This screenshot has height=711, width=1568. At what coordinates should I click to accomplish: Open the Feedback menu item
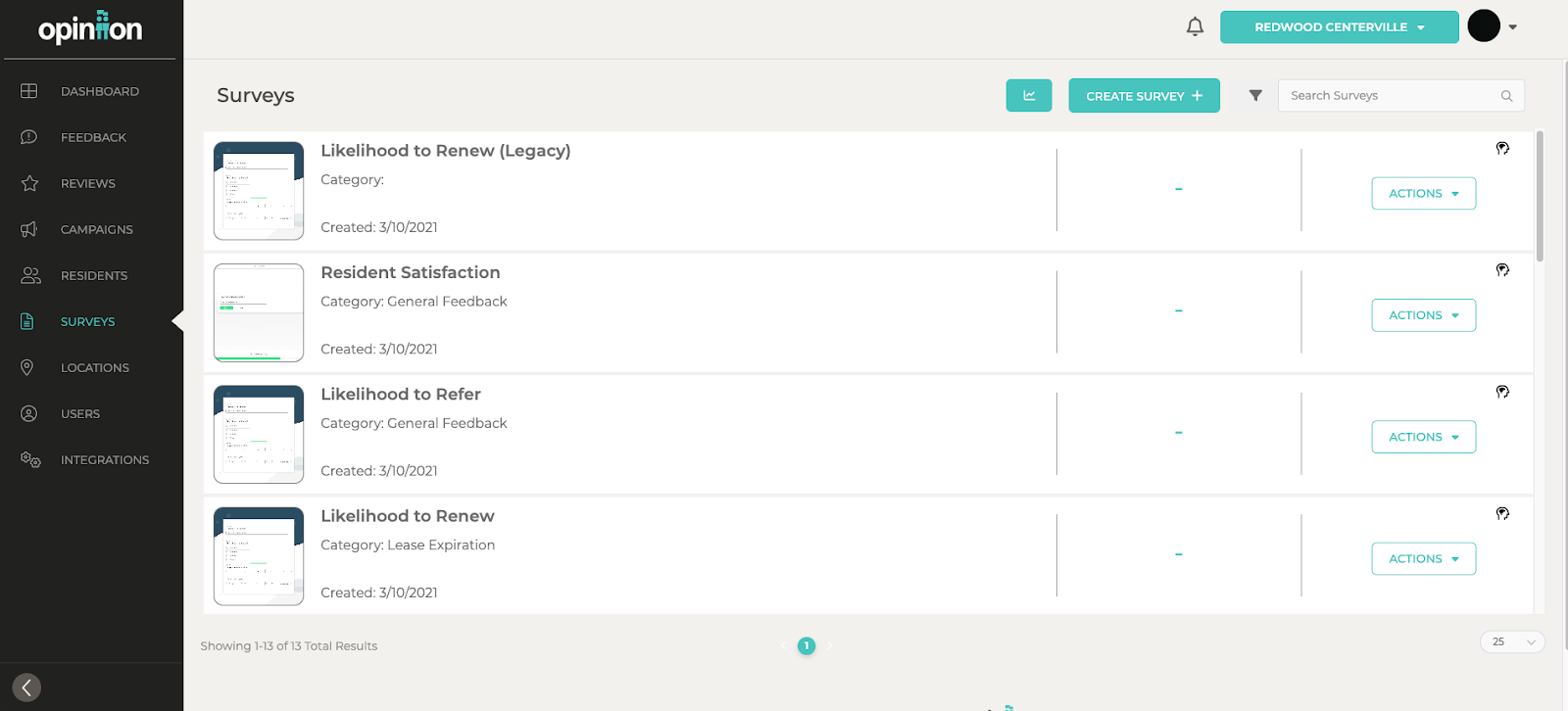click(x=93, y=137)
